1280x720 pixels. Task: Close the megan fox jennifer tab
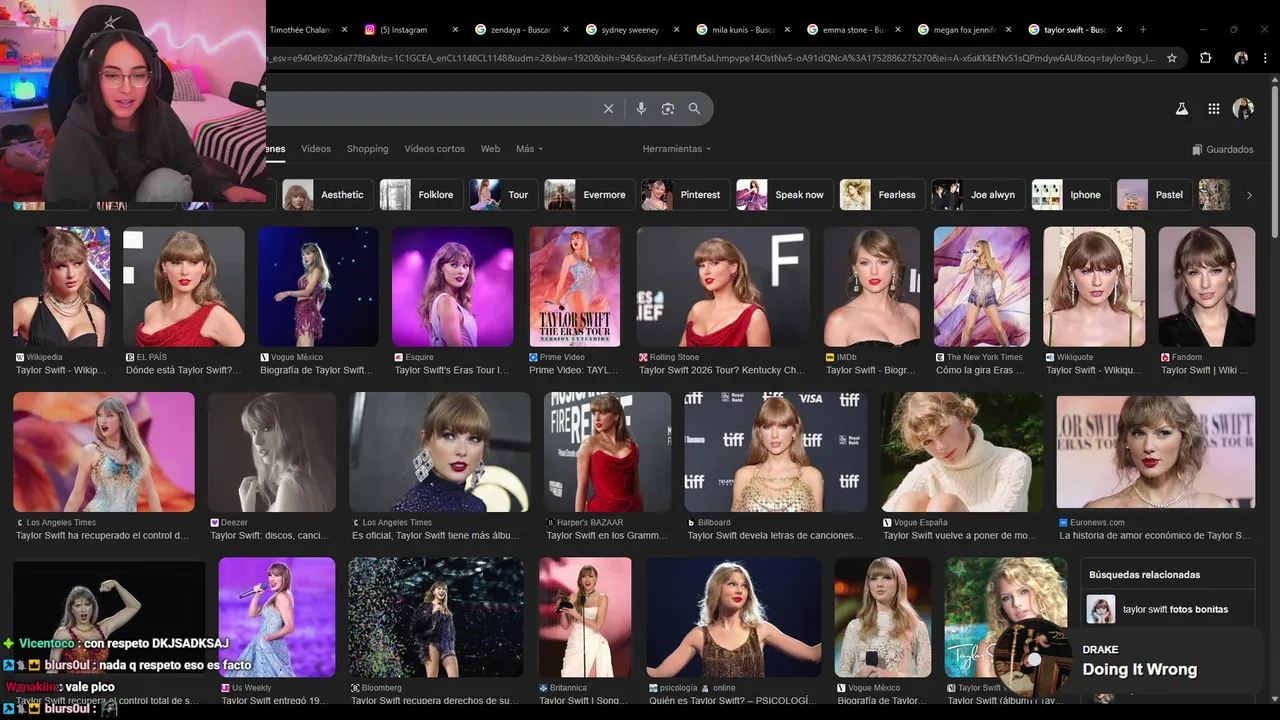tap(1009, 30)
